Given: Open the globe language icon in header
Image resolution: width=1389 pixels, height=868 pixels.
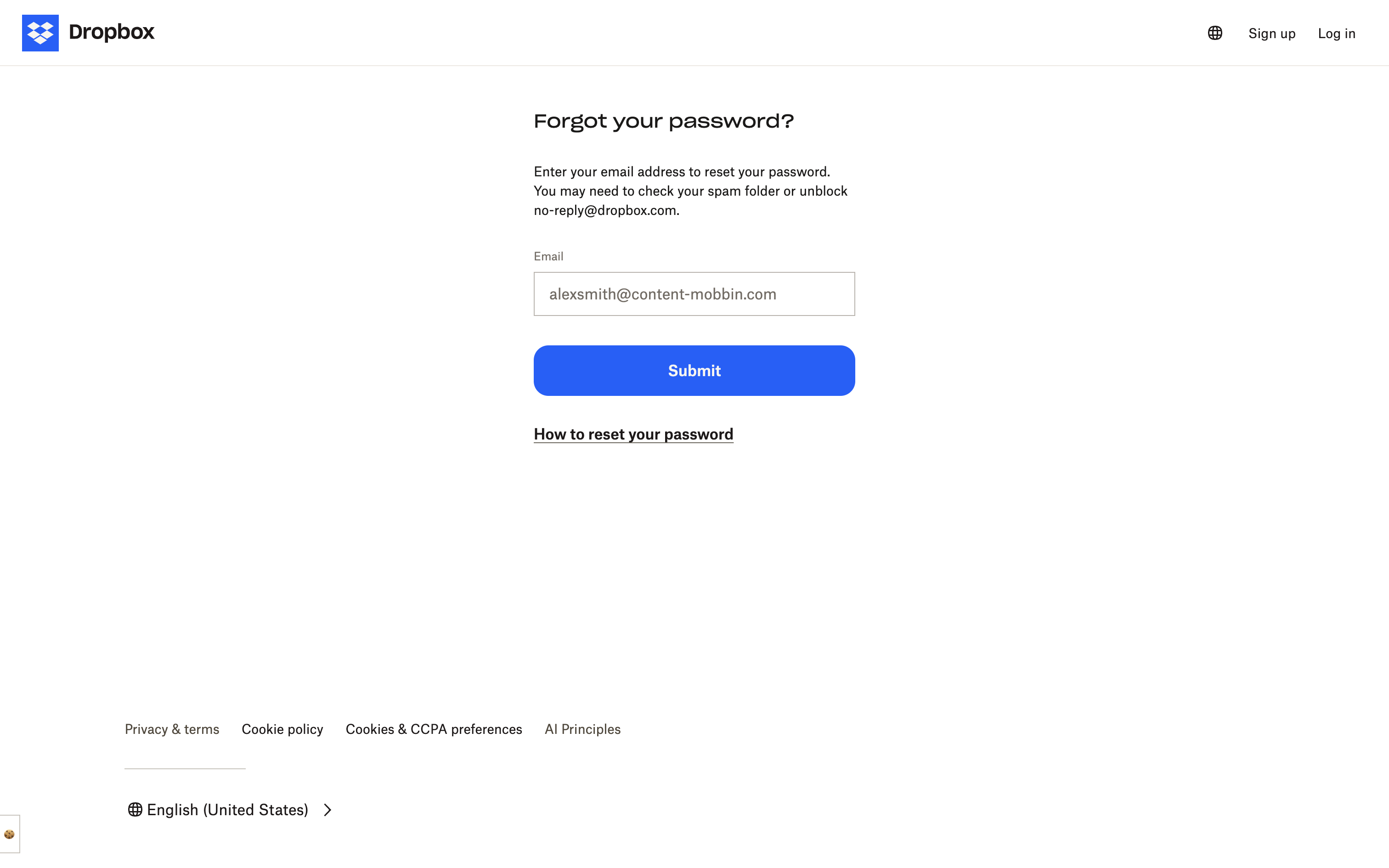Looking at the screenshot, I should (1214, 33).
